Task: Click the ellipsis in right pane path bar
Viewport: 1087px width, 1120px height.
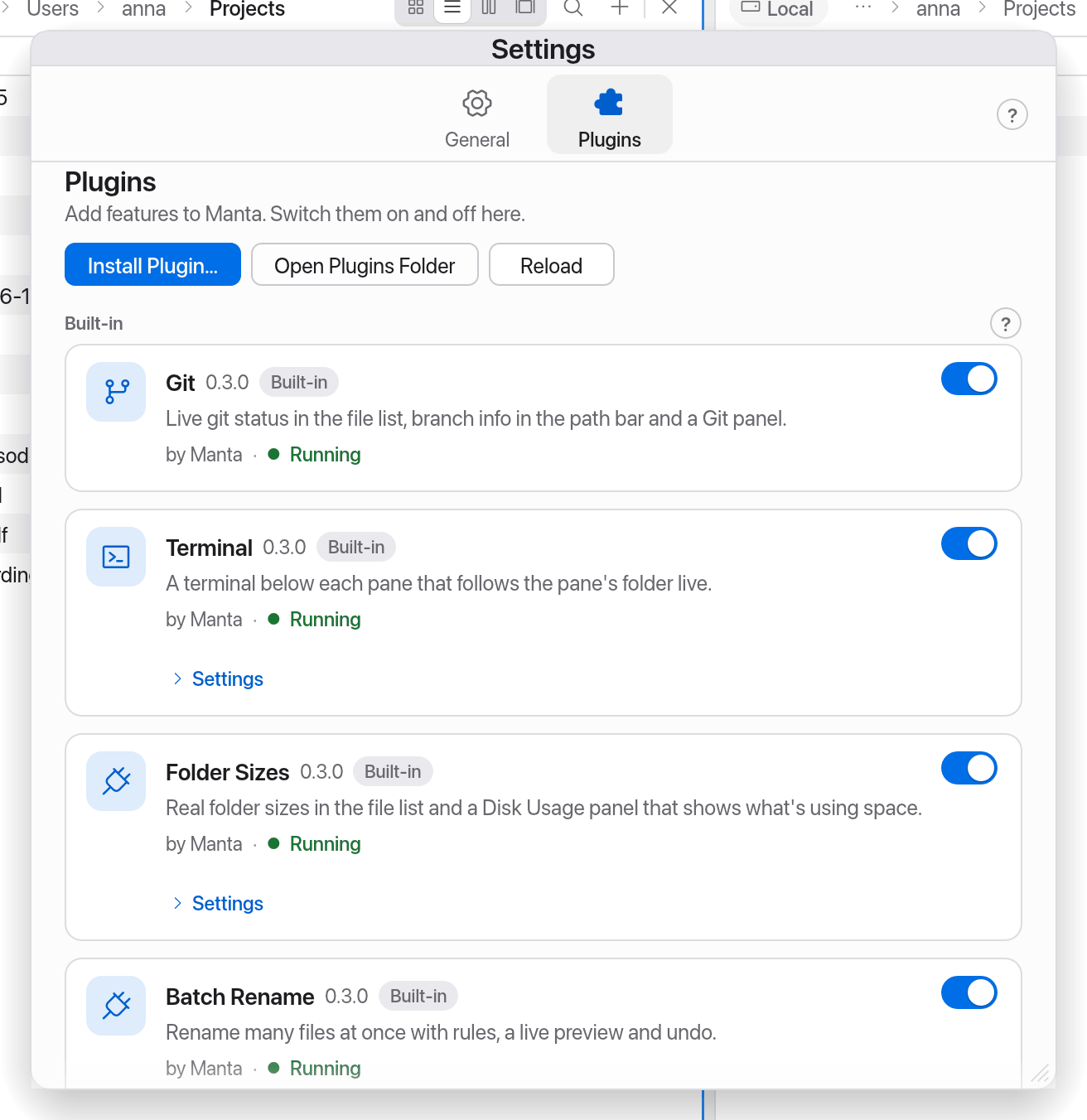Action: click(863, 7)
